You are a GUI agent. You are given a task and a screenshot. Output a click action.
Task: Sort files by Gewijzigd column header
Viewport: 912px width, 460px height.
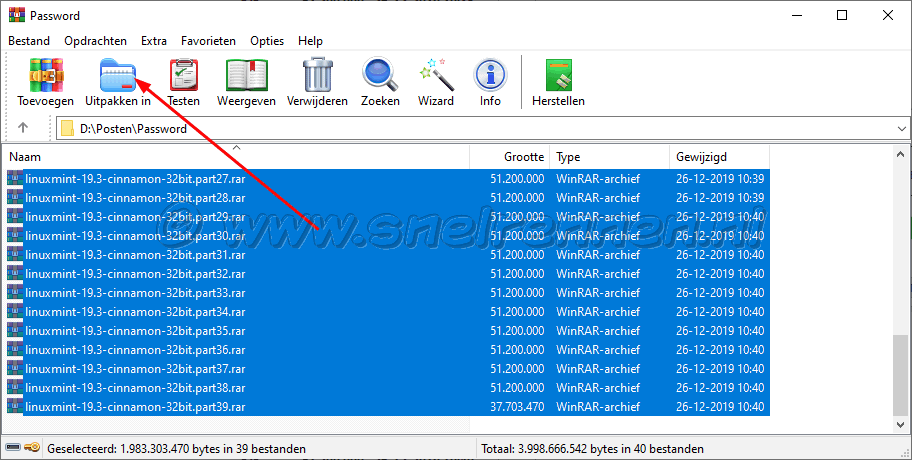(719, 156)
